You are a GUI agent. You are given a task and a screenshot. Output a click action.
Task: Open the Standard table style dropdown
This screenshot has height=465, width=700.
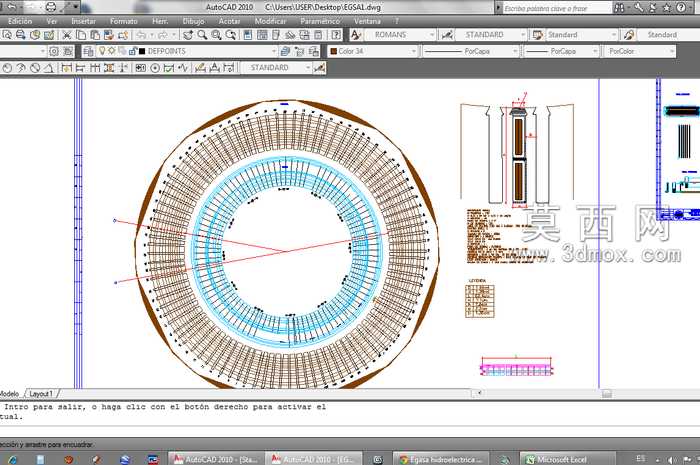(614, 35)
